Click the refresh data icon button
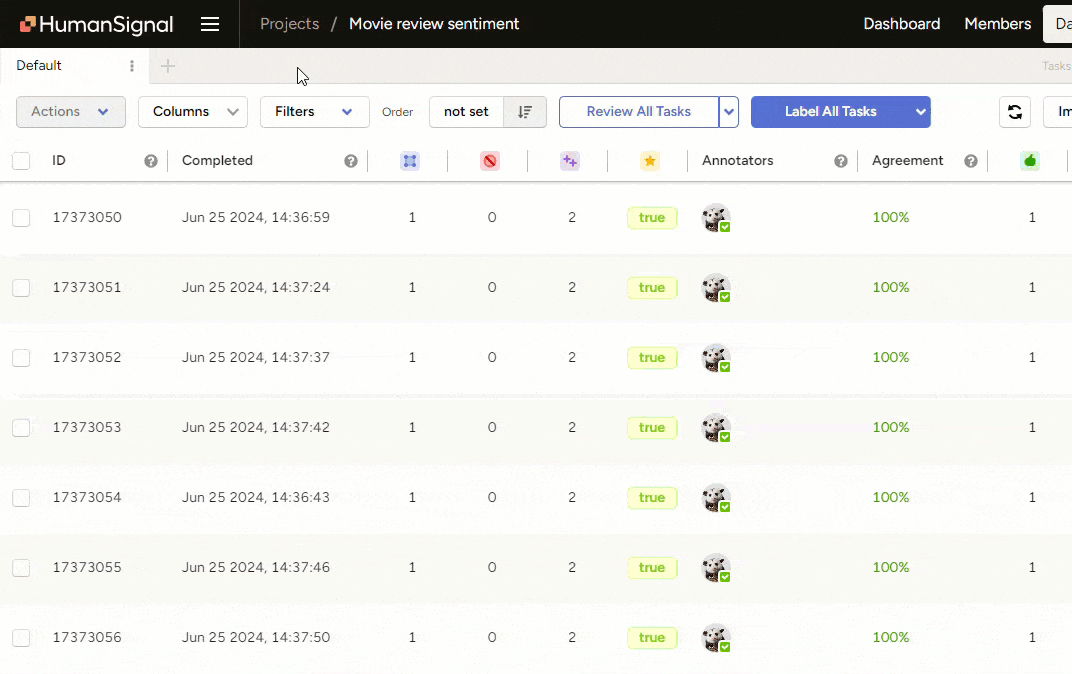This screenshot has height=674, width=1072. click(1015, 112)
